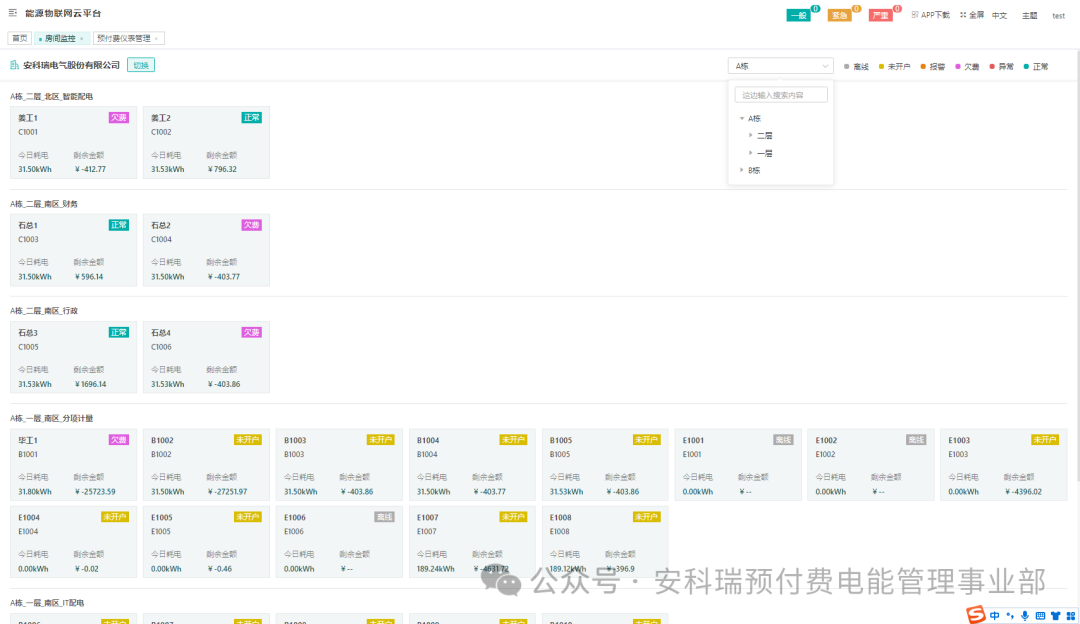Expand the 二层 tree node arrow
Screen dimensions: 1080x624
click(x=751, y=136)
